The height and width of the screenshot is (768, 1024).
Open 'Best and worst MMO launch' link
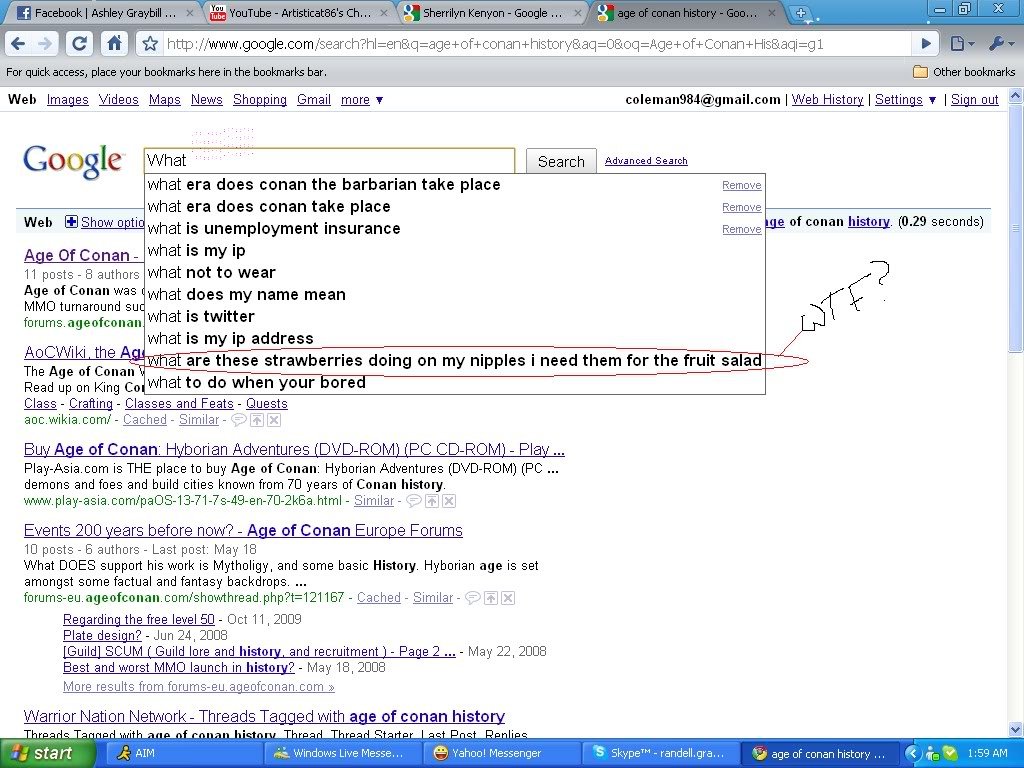pyautogui.click(x=178, y=667)
